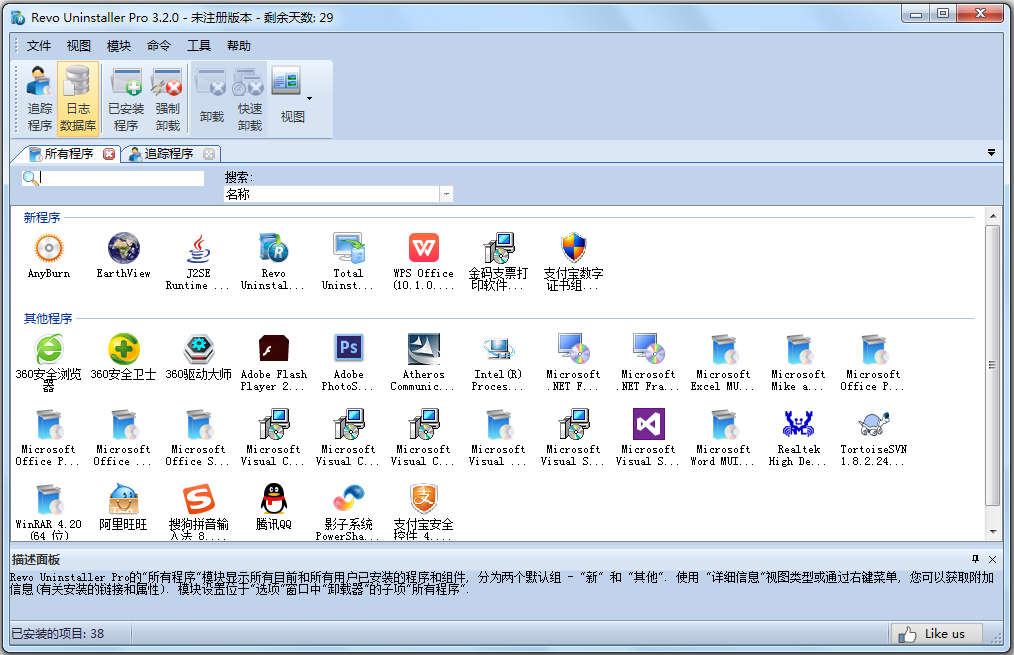Viewport: 1014px width, 655px height.
Task: Open the 名称 search-by dropdown
Action: pos(446,194)
